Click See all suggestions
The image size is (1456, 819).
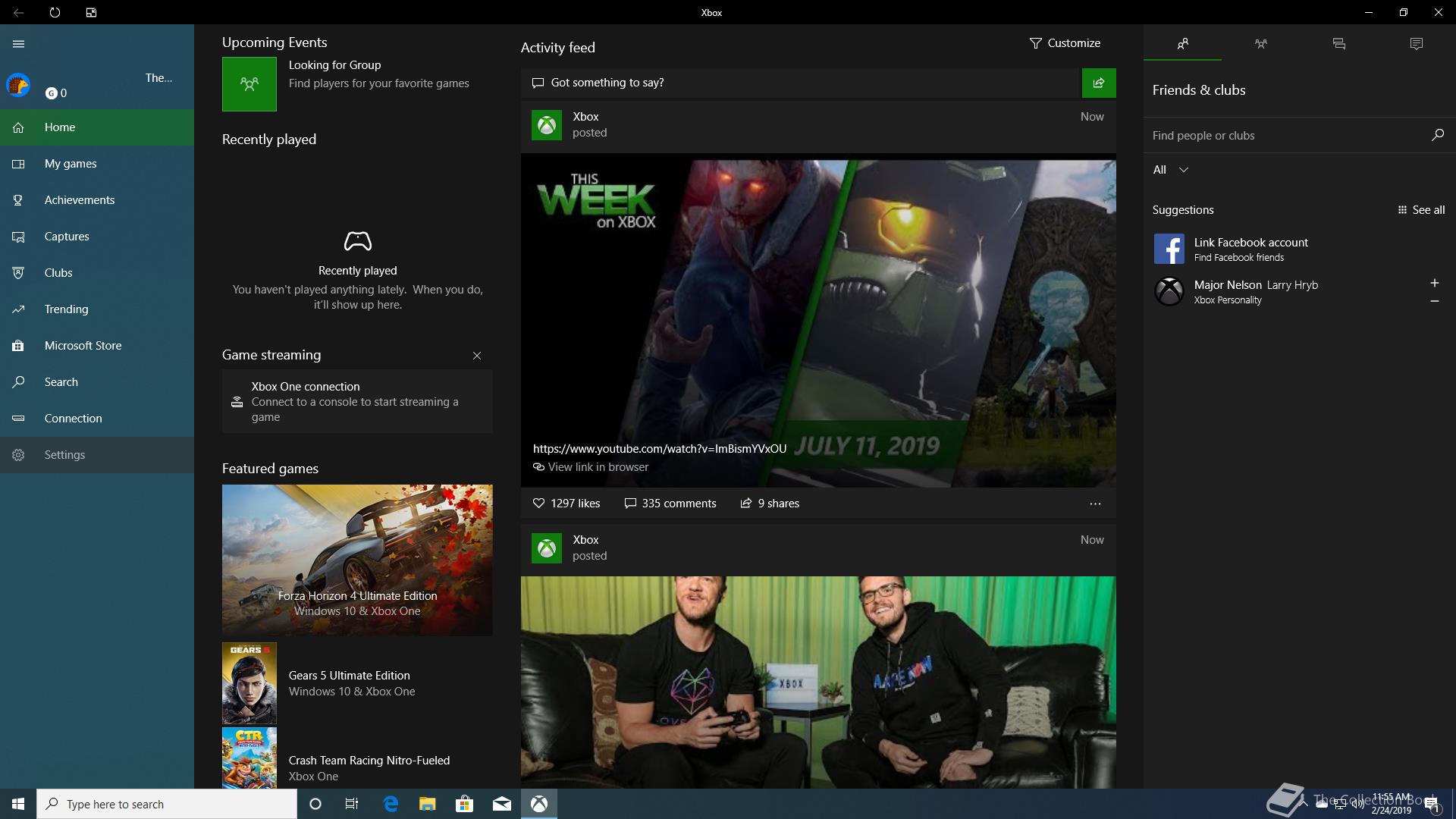click(x=1421, y=210)
